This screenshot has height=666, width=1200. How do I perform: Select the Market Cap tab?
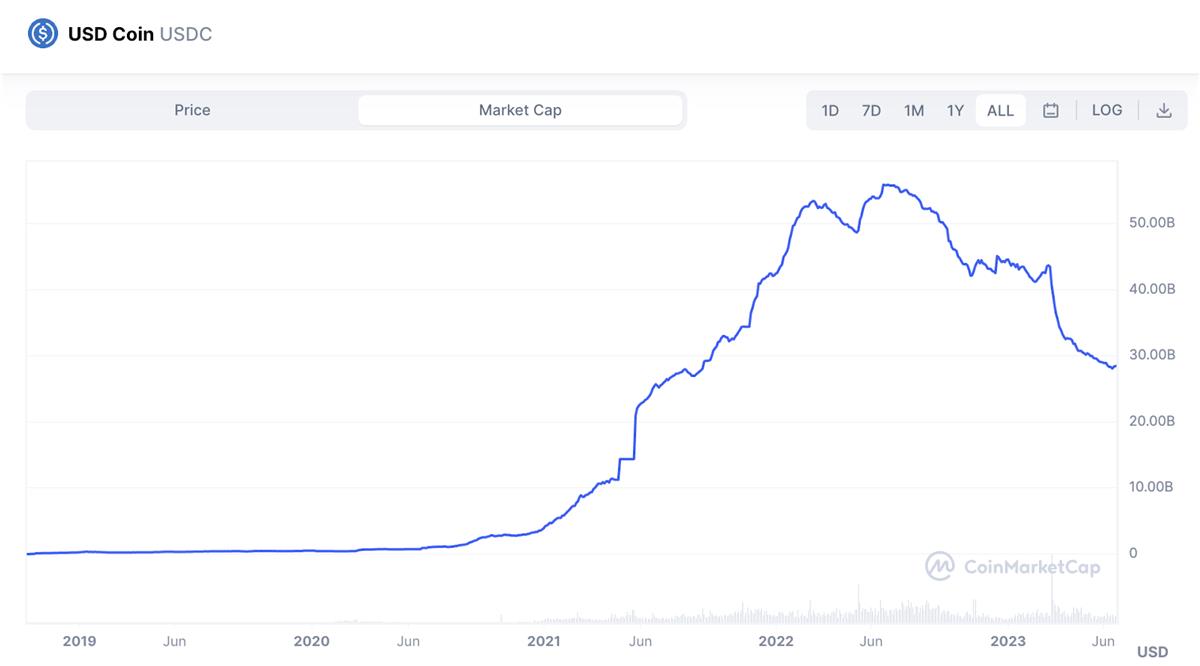(x=520, y=110)
